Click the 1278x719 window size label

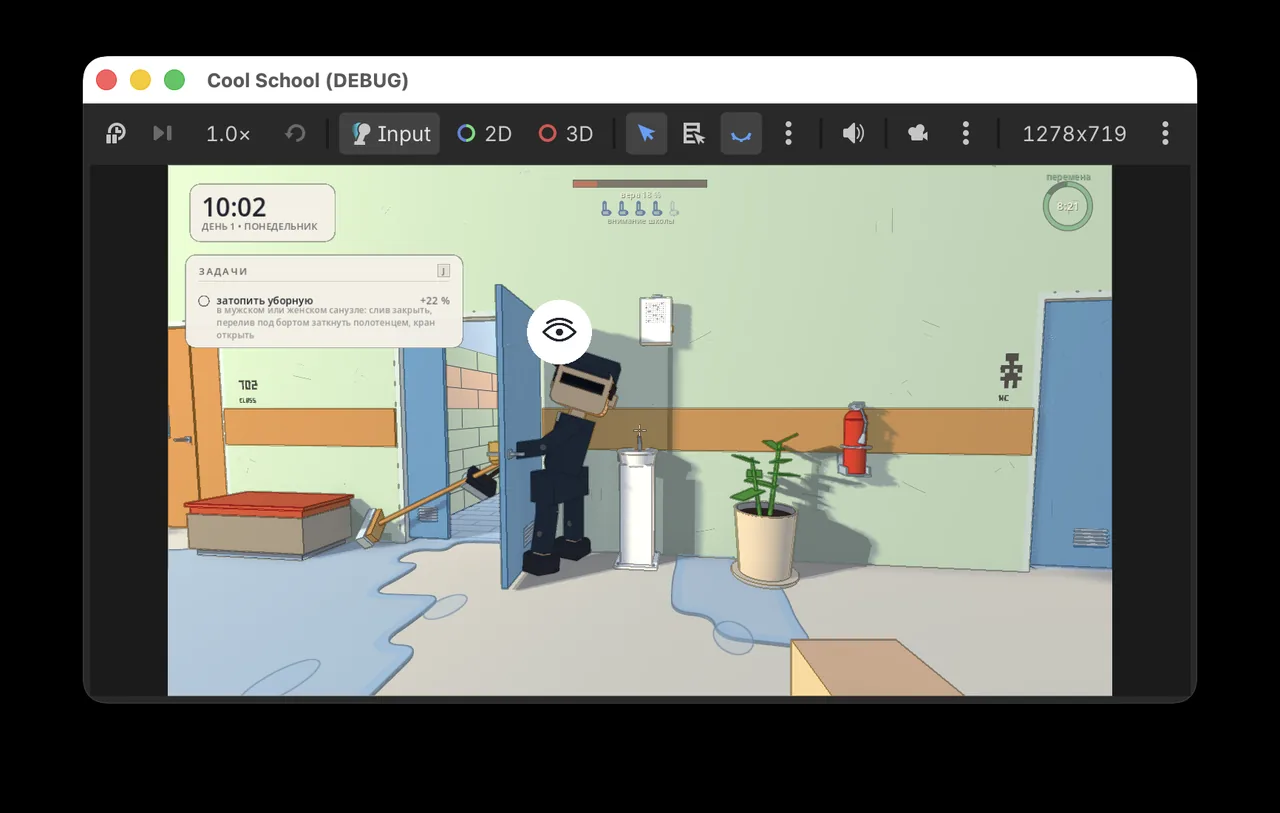[1074, 134]
